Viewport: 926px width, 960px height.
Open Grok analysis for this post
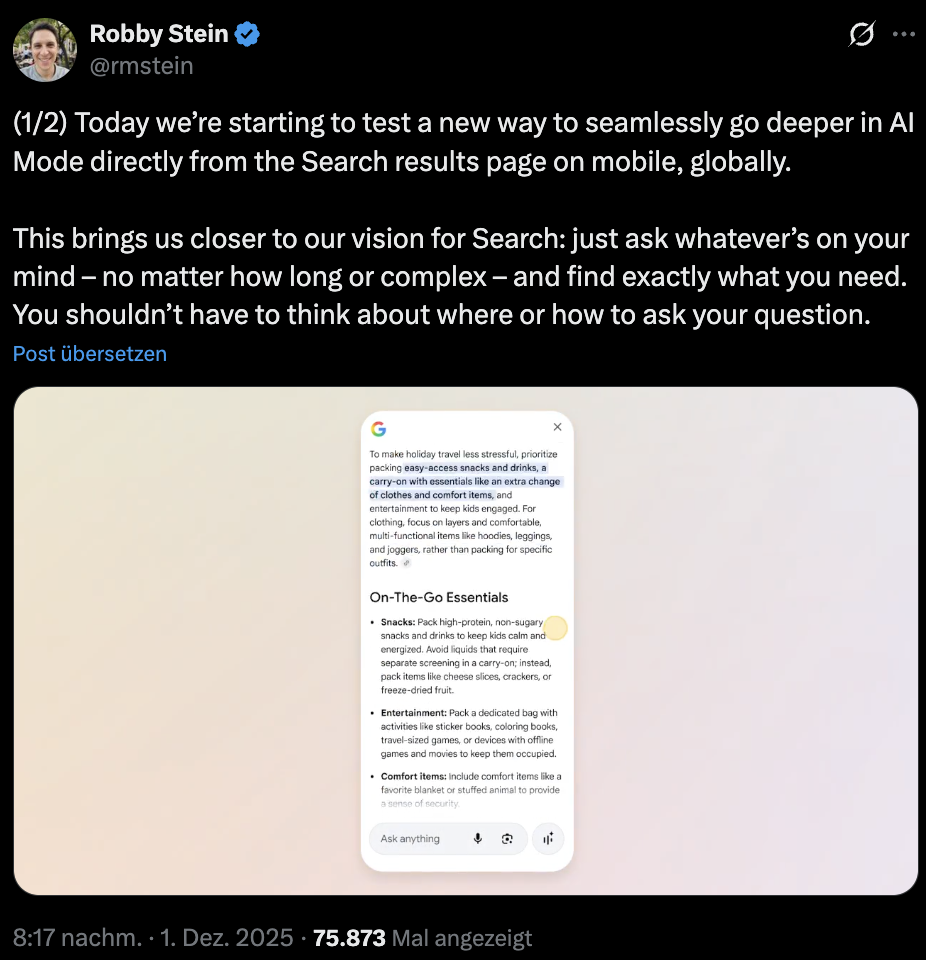(x=861, y=33)
